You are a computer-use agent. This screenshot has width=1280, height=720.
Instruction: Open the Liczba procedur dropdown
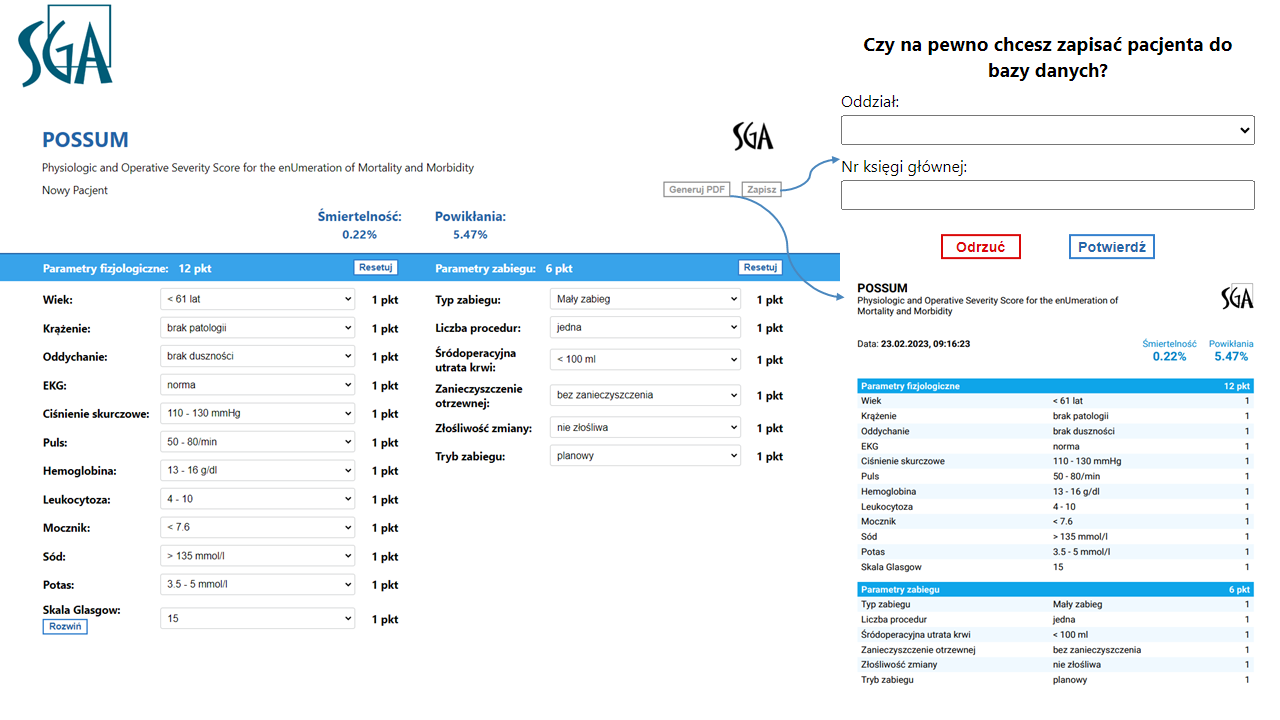(x=646, y=327)
